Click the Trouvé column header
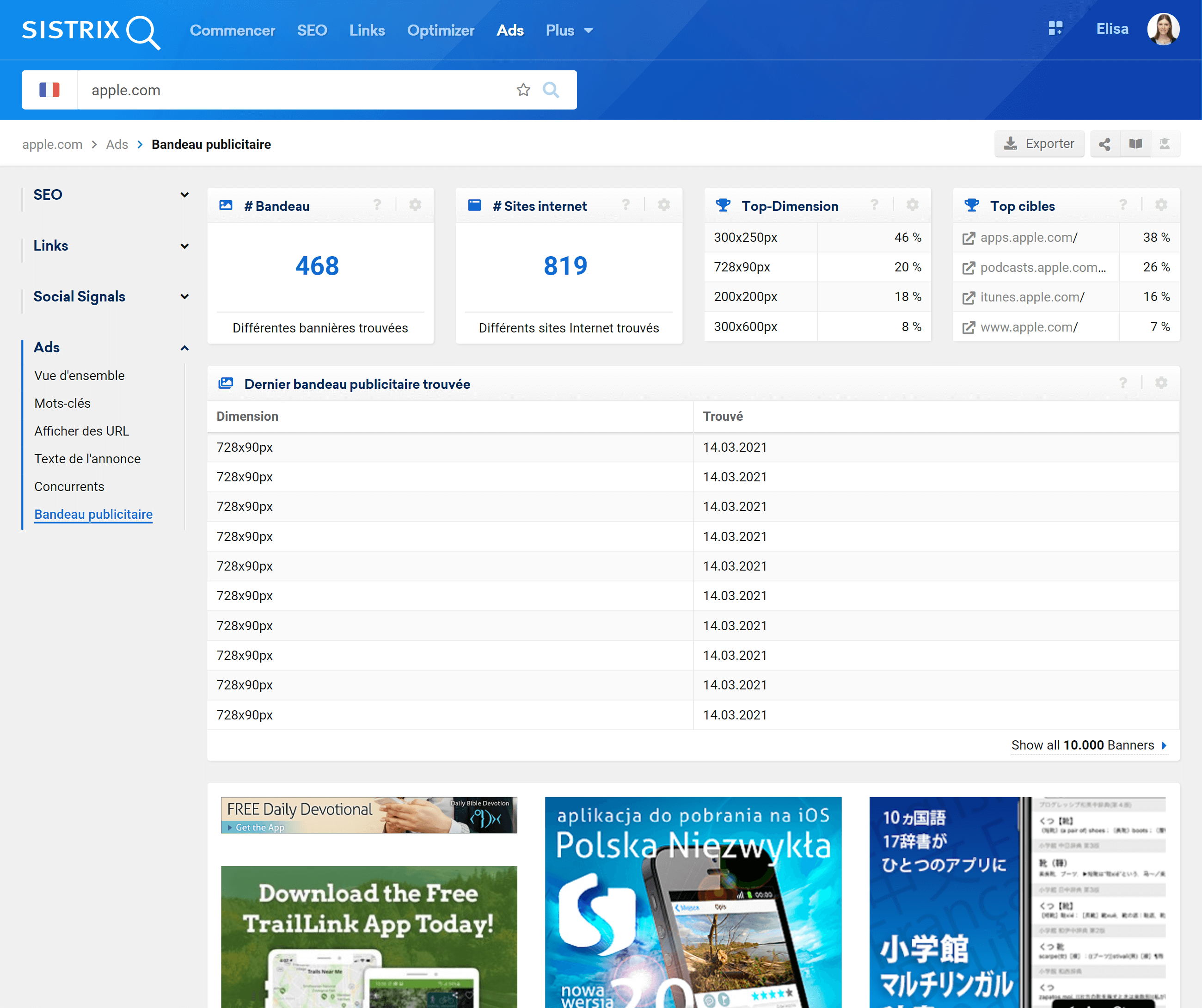This screenshot has height=1008, width=1202. click(723, 416)
